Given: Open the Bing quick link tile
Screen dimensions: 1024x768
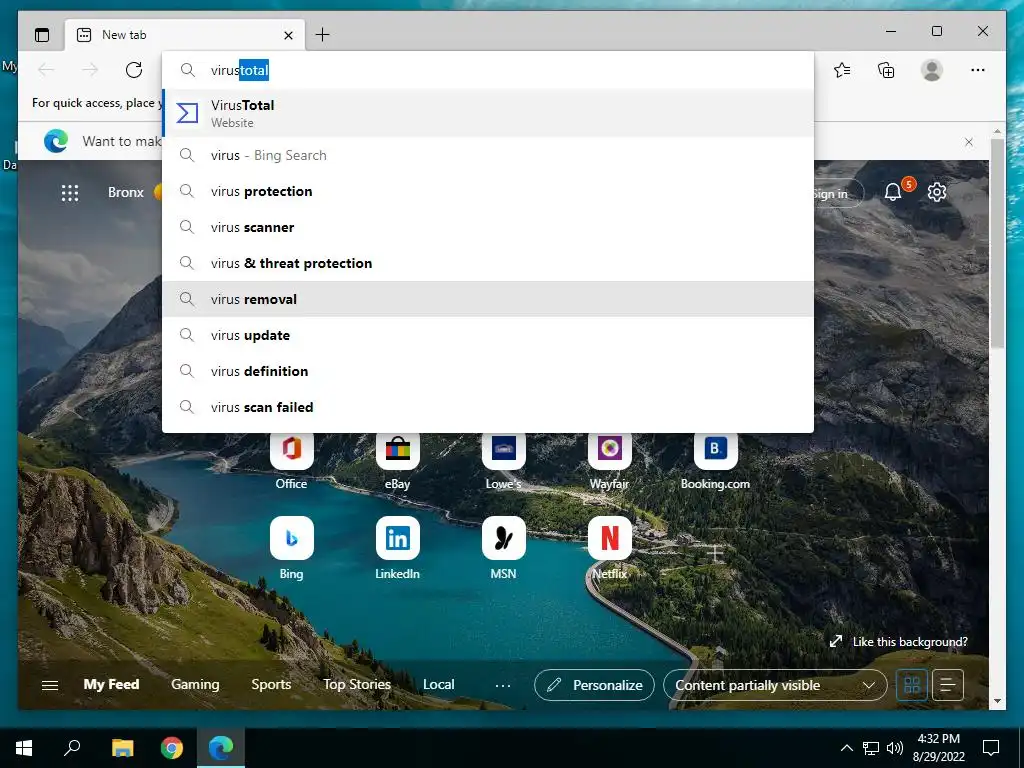Looking at the screenshot, I should (x=291, y=549).
